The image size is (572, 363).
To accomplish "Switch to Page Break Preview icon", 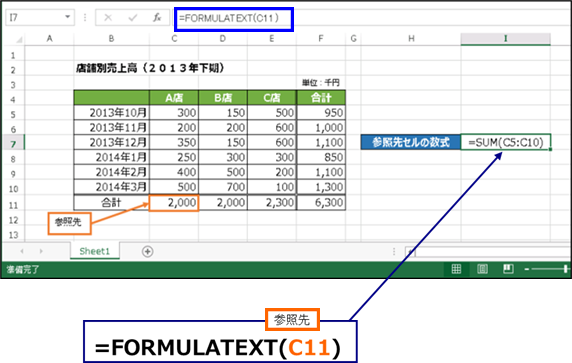I will (508, 269).
